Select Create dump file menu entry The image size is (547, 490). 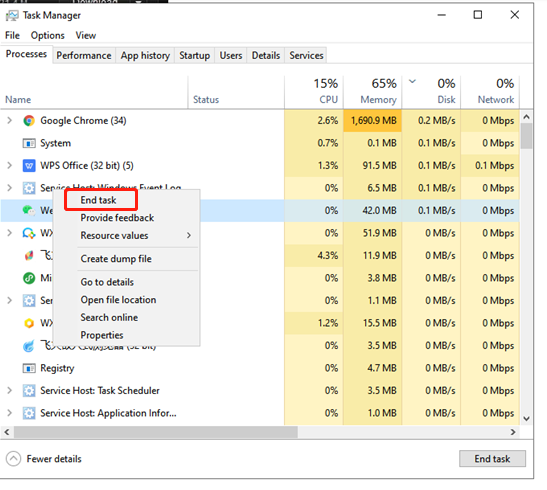116,259
